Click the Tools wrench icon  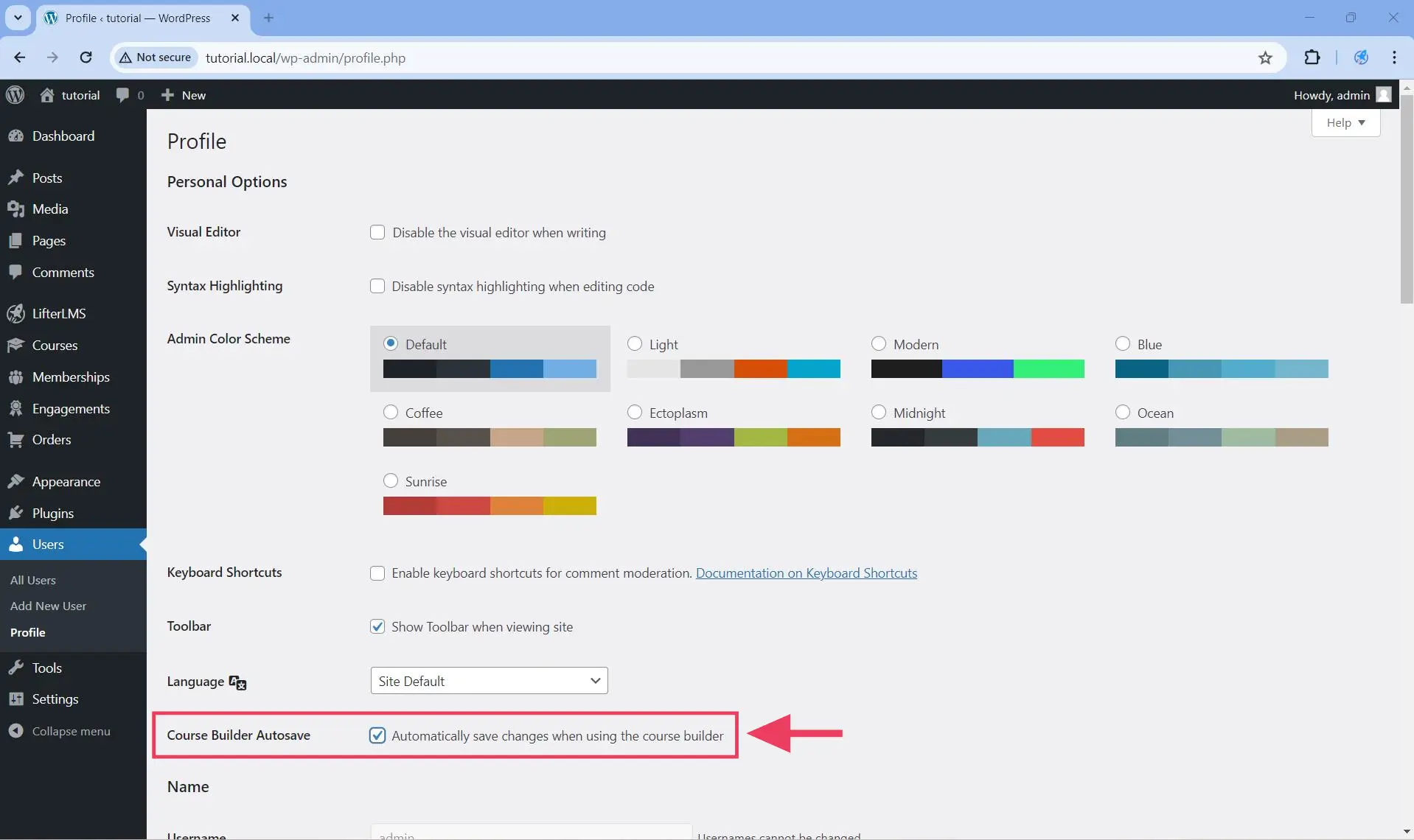[15, 668]
